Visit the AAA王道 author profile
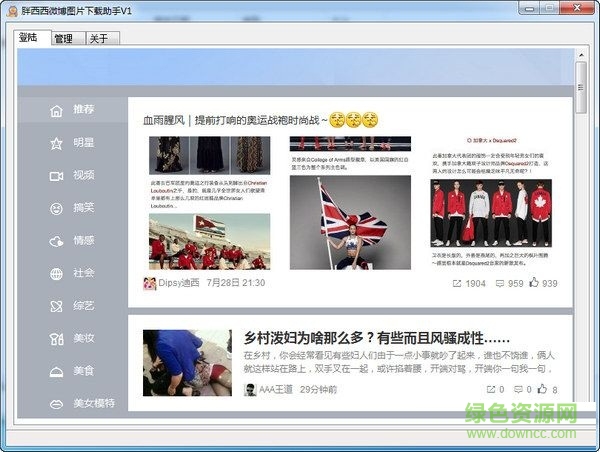Viewport: 600px width, 452px height. (276, 390)
